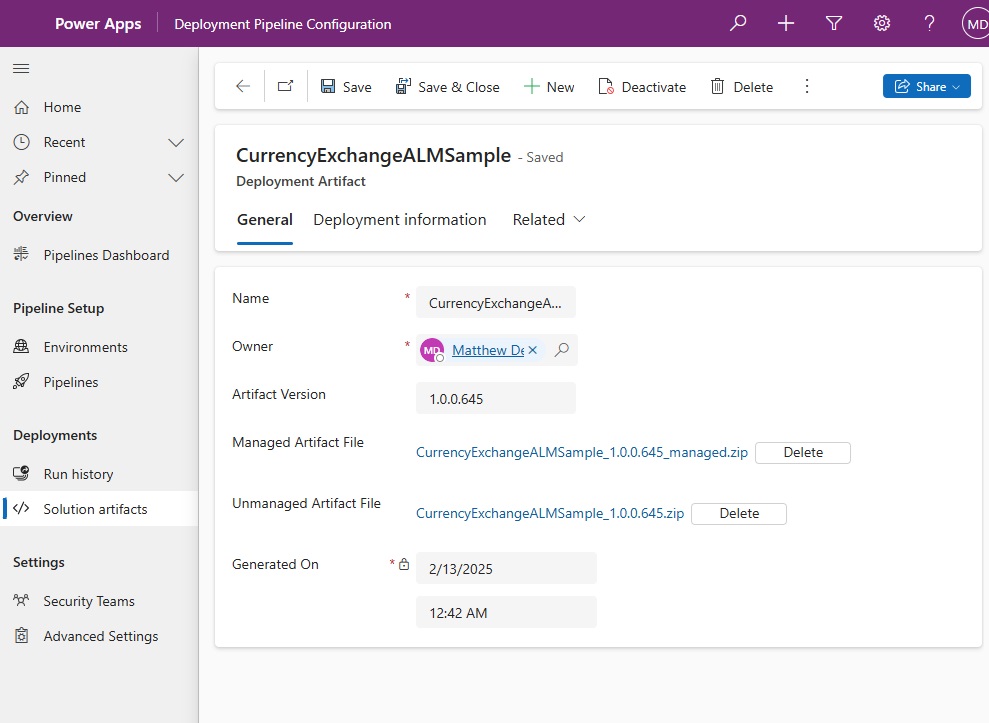This screenshot has height=723, width=989.
Task: Click the Home house icon
Action: tap(21, 107)
